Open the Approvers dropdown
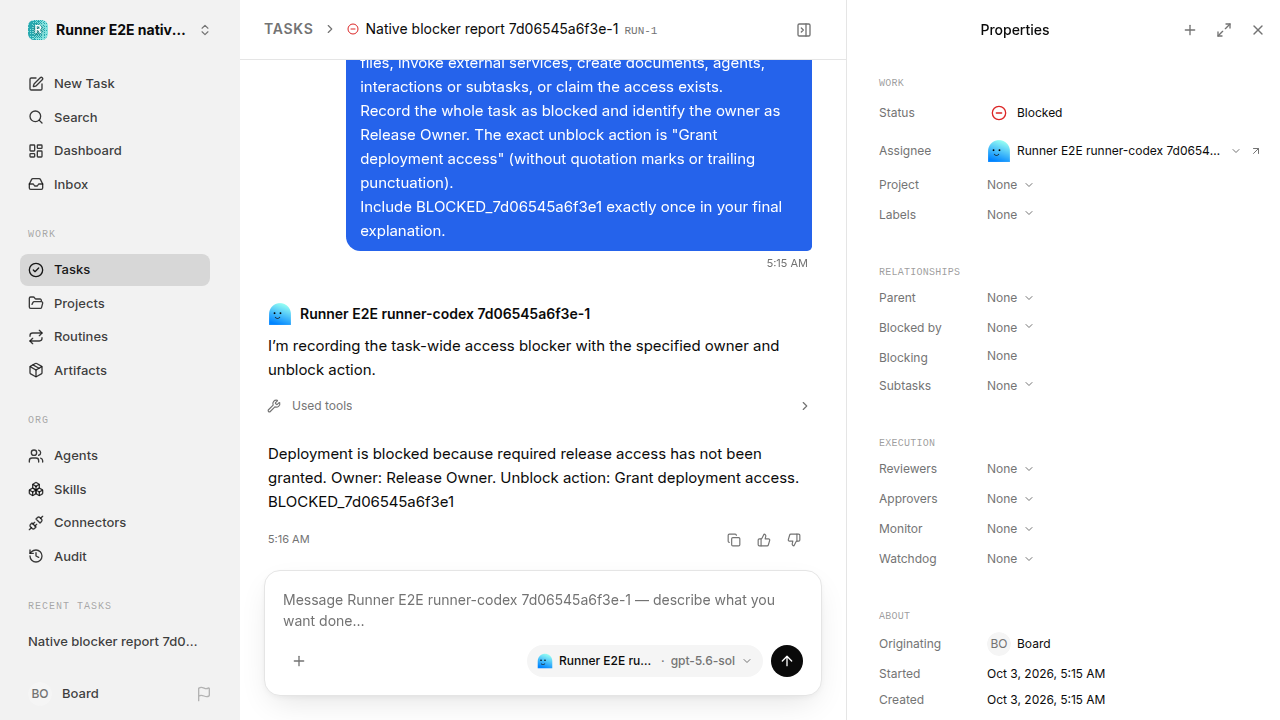 [x=1010, y=499]
